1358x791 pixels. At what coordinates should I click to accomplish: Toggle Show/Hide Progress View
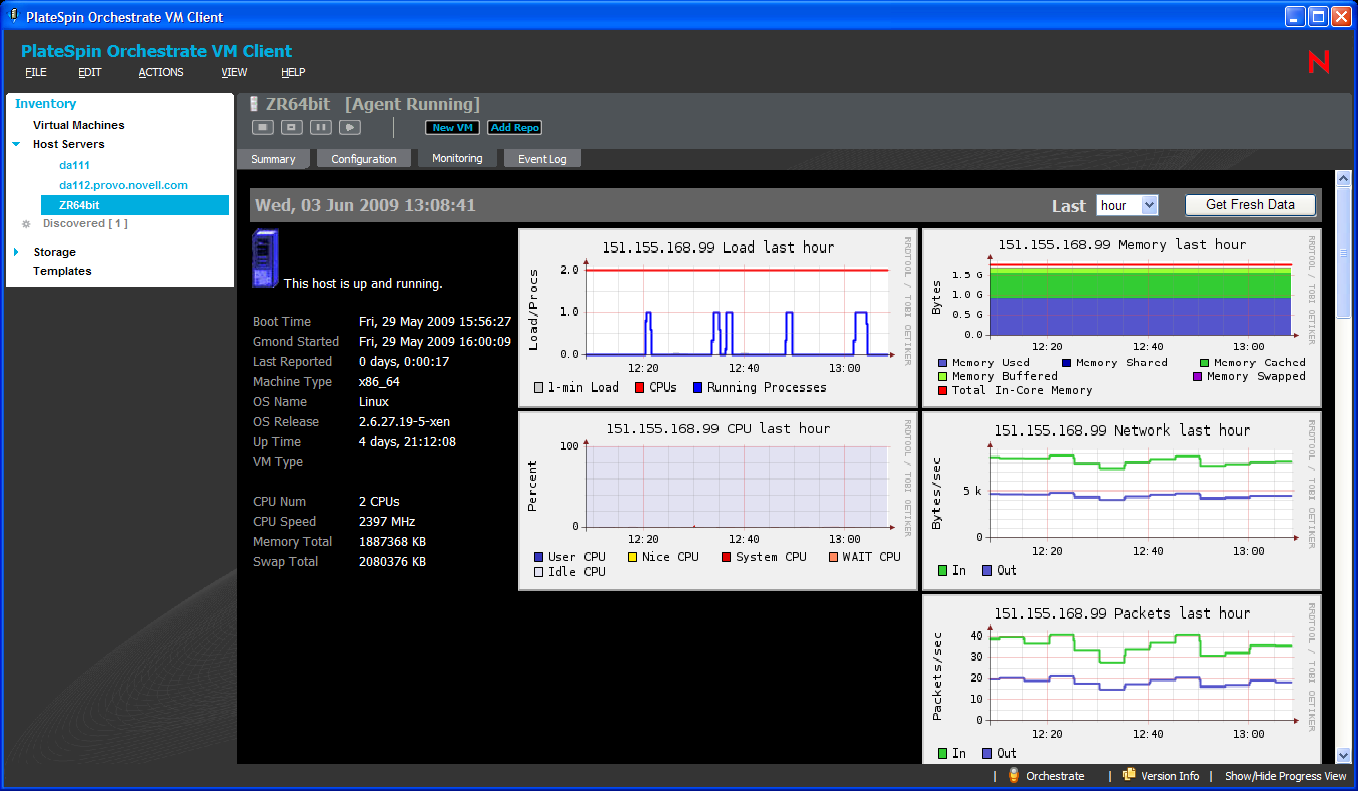click(x=1285, y=776)
